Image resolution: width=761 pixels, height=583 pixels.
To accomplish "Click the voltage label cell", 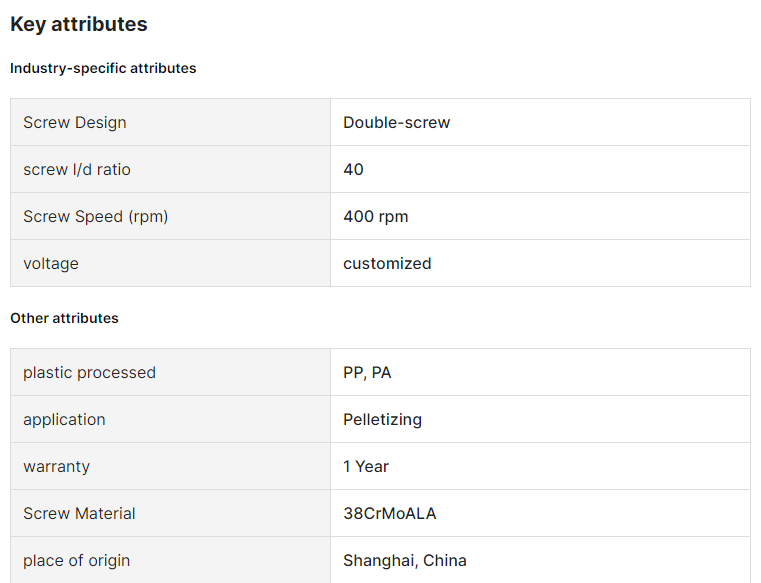I will (170, 263).
